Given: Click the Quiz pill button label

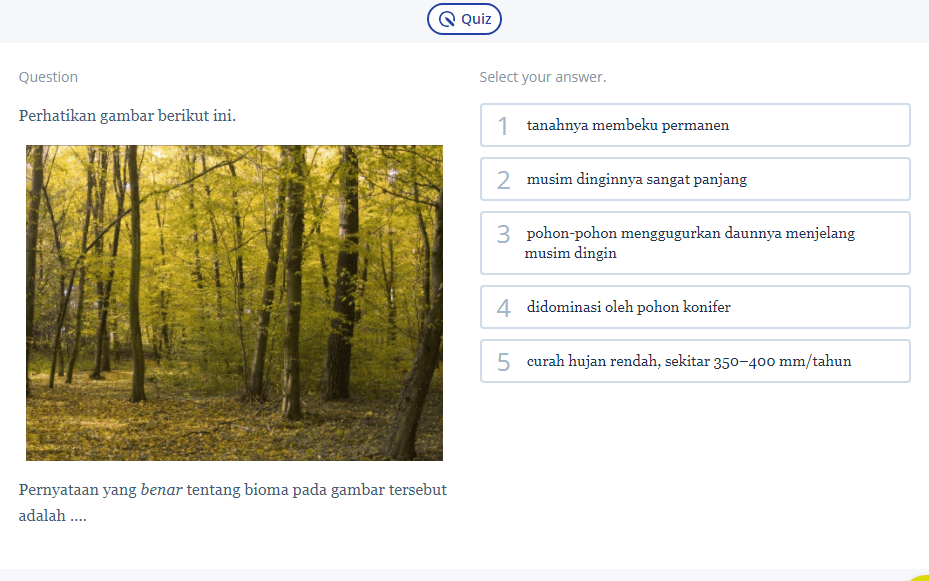Looking at the screenshot, I should pyautogui.click(x=475, y=19).
